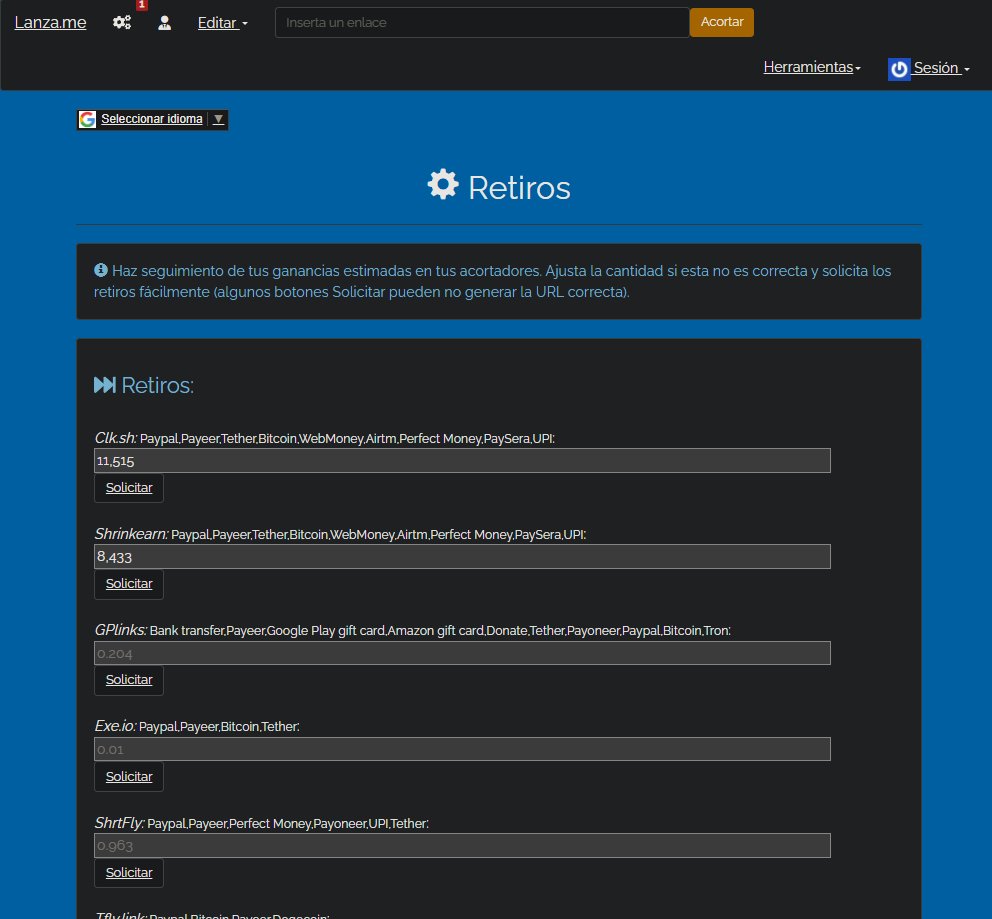
Task: Expand the Sesión dropdown menu
Action: click(x=941, y=68)
